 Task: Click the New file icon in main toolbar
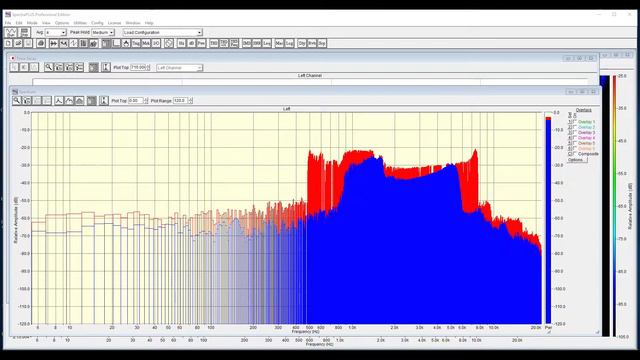(9, 43)
